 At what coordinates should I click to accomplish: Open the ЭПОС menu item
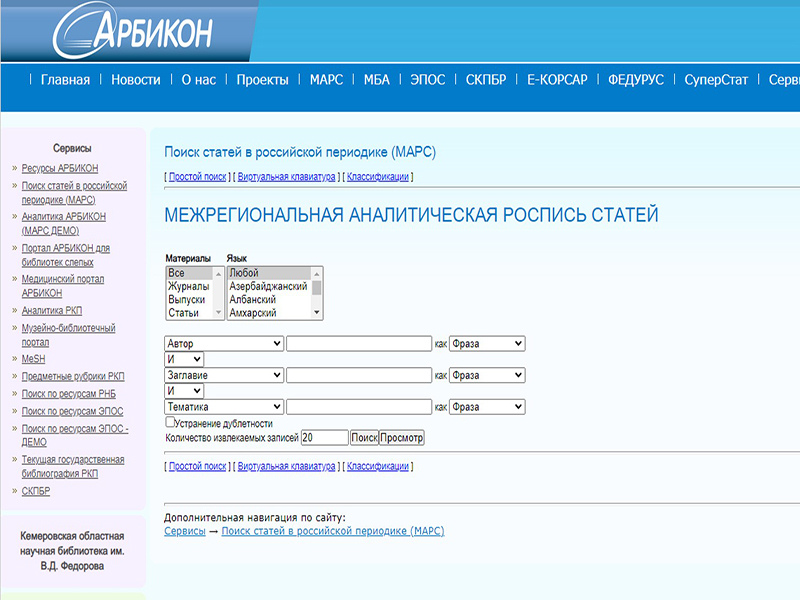point(428,80)
